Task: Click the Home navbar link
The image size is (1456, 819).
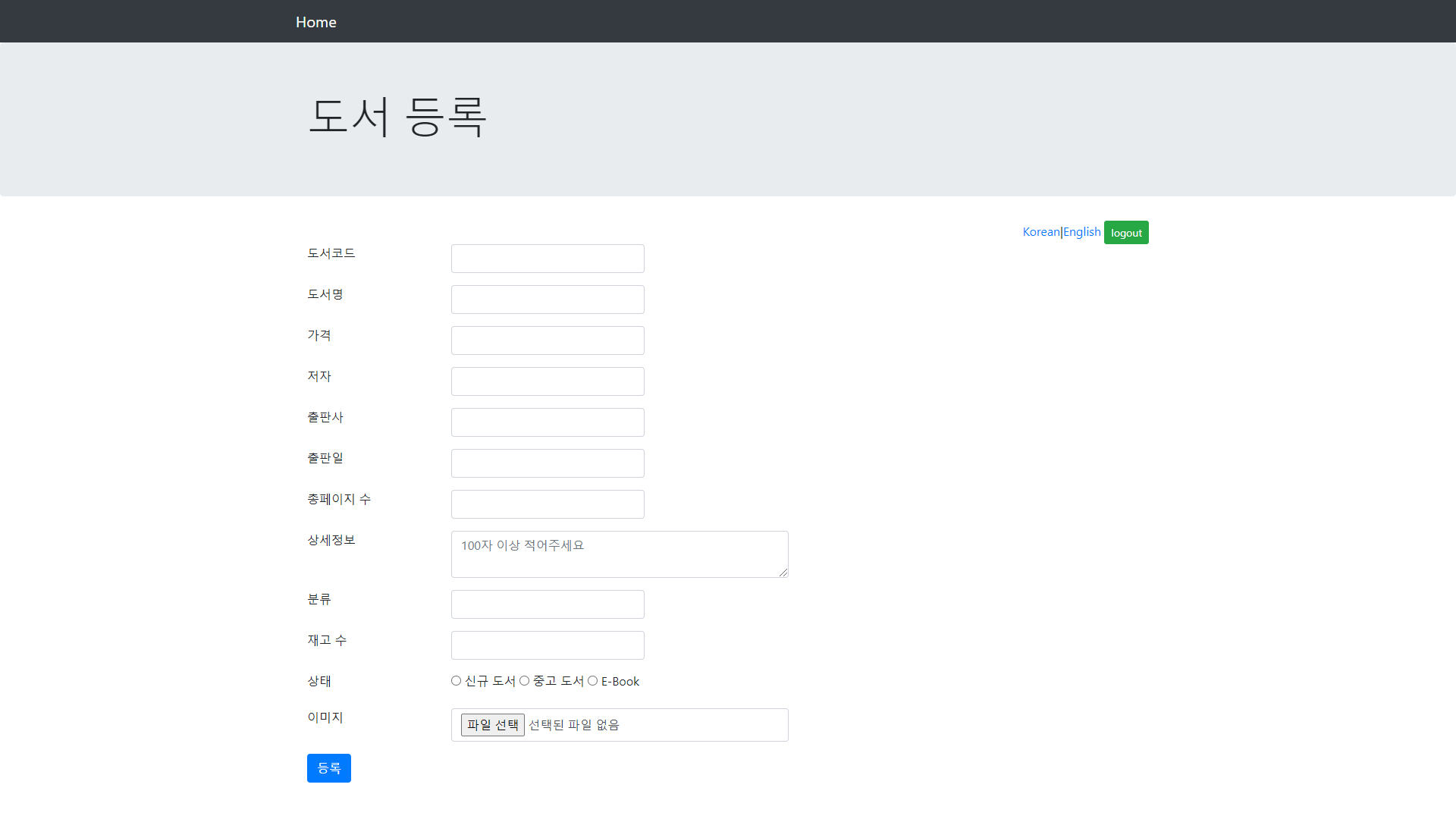Action: [x=315, y=22]
